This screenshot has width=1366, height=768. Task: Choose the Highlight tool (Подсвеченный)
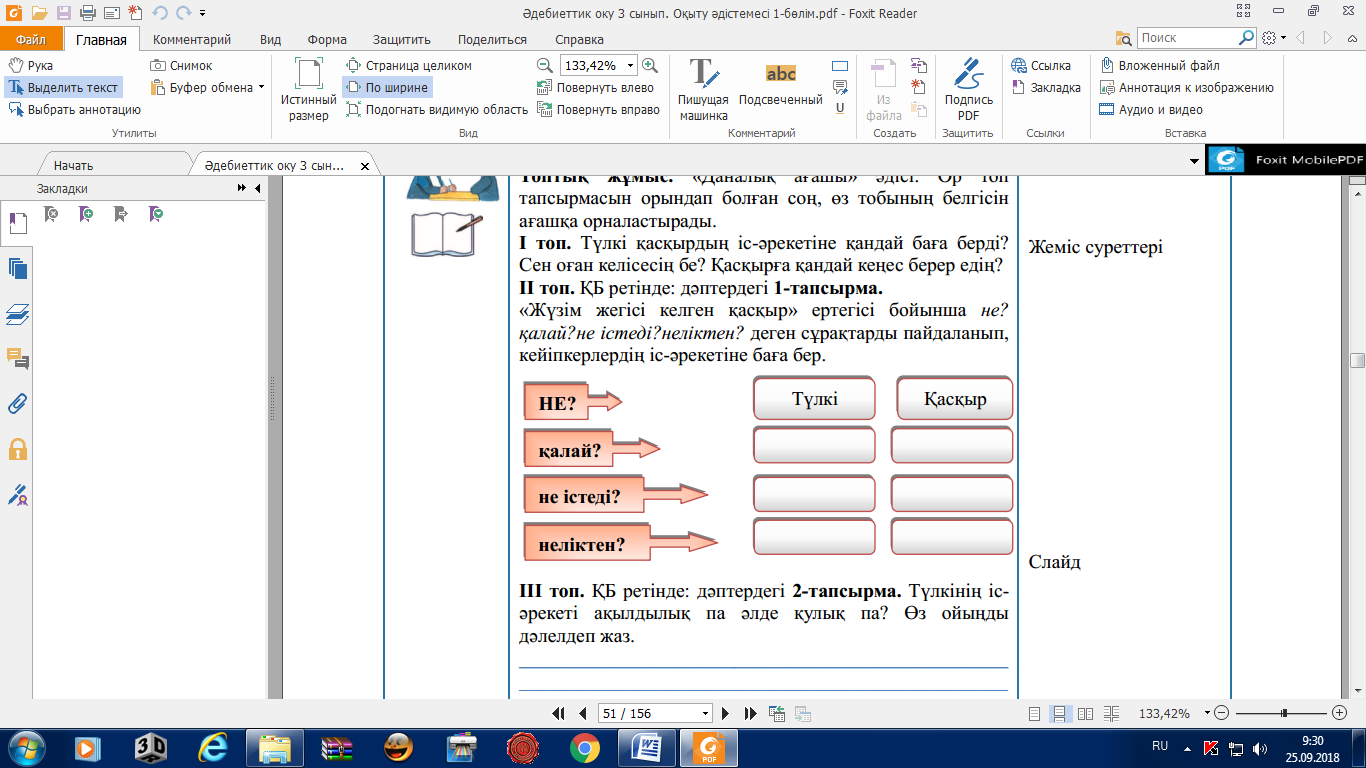[780, 85]
